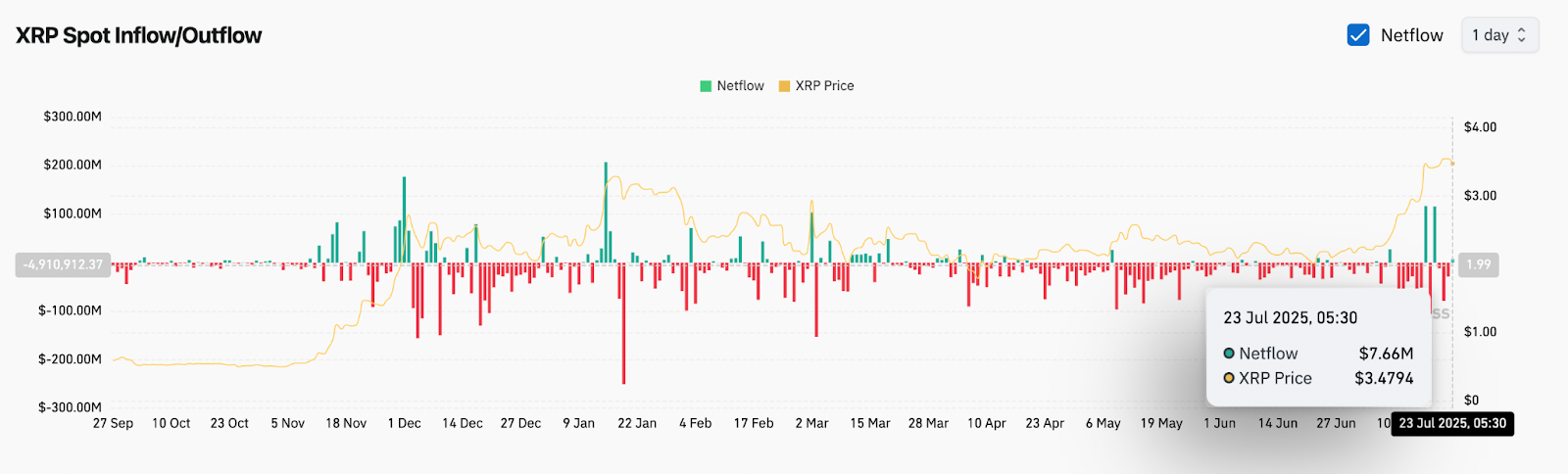Click the XRP Price row label in tooltip
1568x474 pixels.
coord(1275,378)
